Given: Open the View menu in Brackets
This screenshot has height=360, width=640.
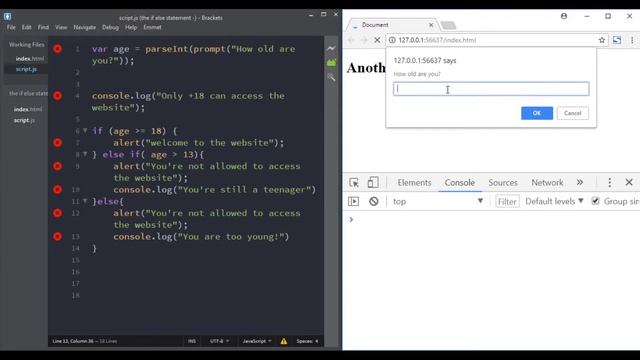Looking at the screenshot, I should 61,27.
